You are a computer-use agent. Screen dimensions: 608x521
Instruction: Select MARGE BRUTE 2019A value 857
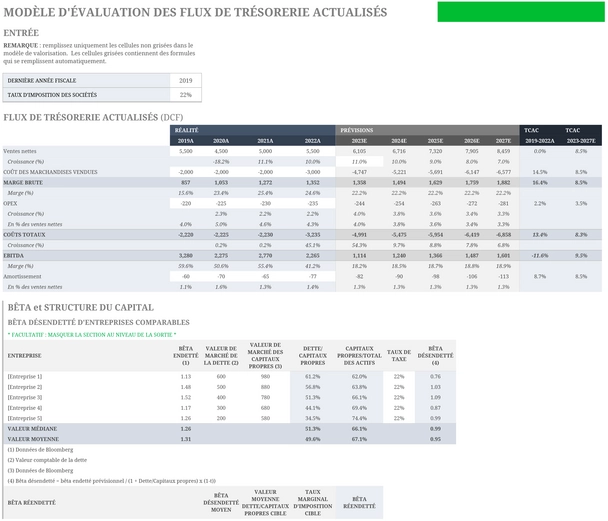pos(186,183)
